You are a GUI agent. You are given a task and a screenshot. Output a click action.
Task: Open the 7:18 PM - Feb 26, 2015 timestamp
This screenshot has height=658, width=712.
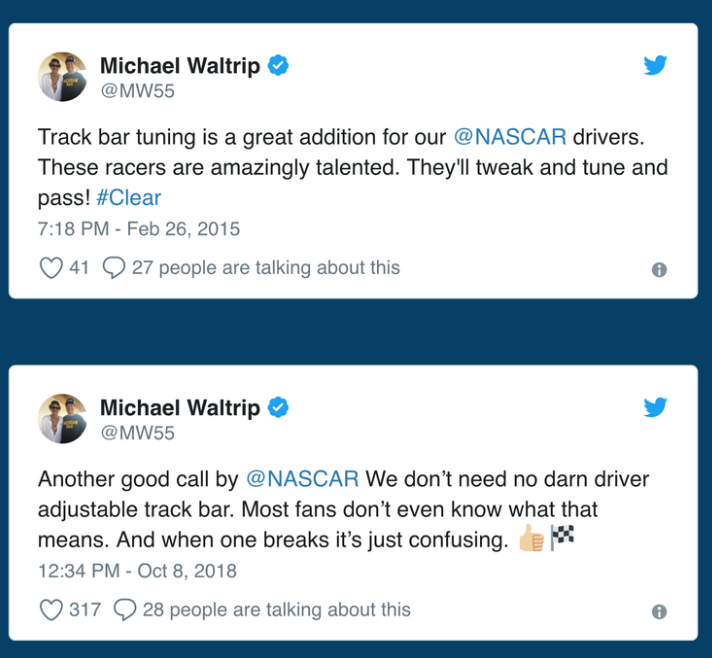[139, 229]
